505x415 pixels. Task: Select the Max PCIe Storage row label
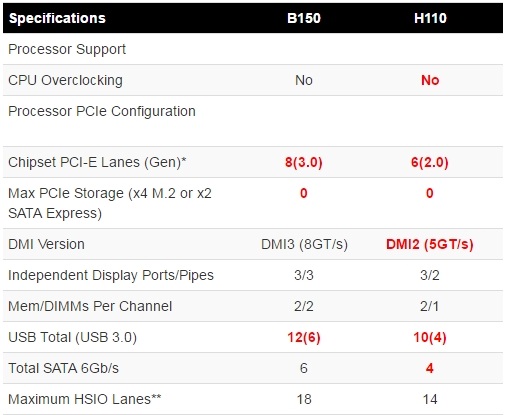pos(110,203)
